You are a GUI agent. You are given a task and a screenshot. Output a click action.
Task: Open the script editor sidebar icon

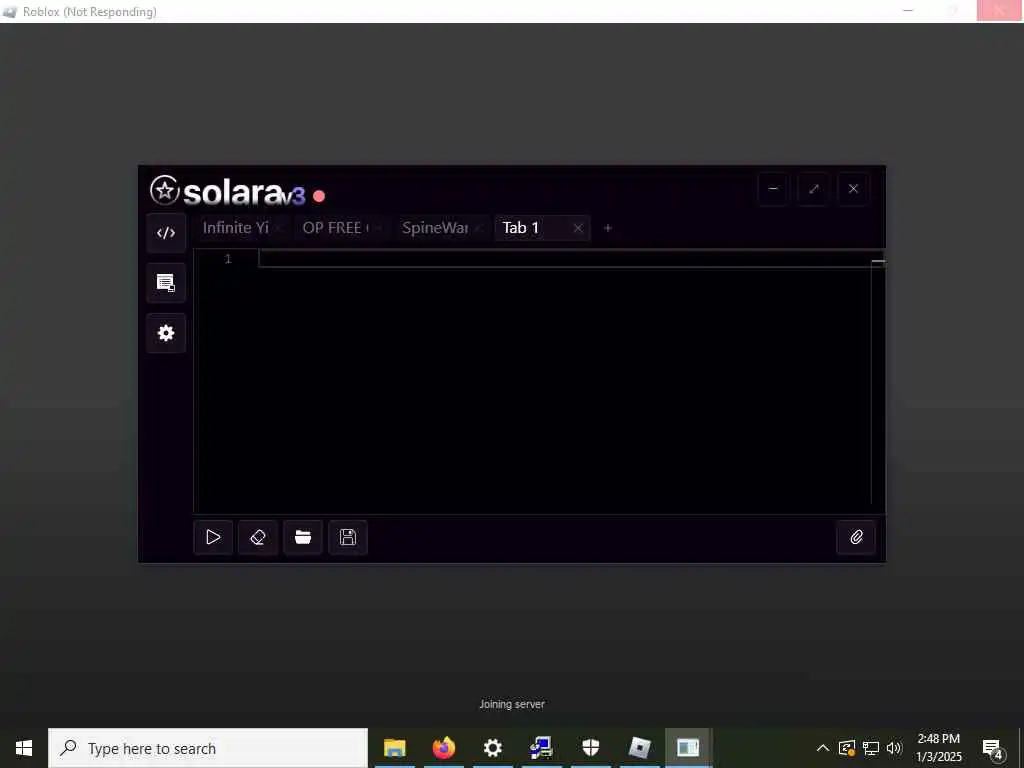click(x=166, y=233)
